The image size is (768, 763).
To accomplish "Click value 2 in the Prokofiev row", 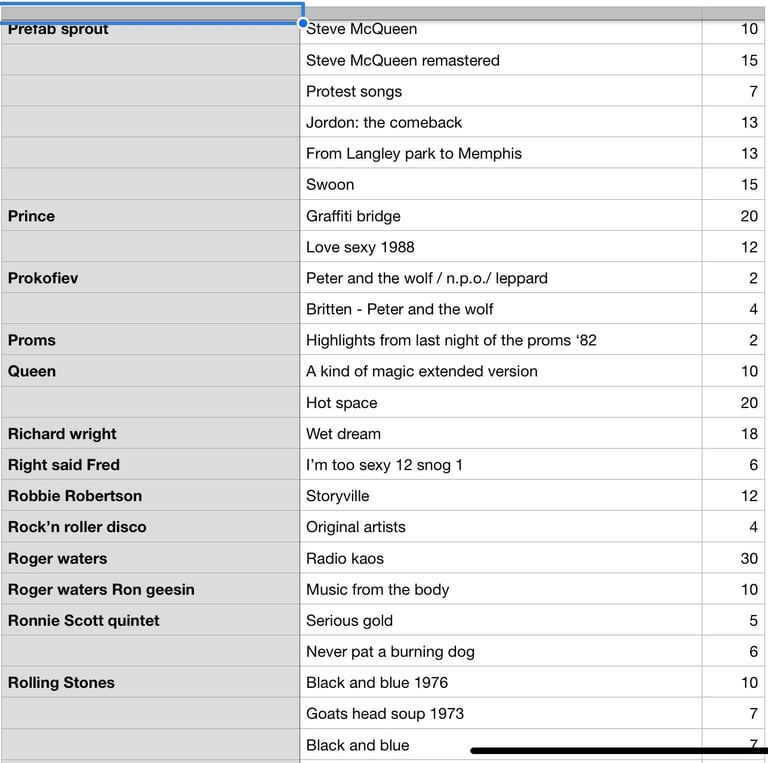I will point(733,278).
